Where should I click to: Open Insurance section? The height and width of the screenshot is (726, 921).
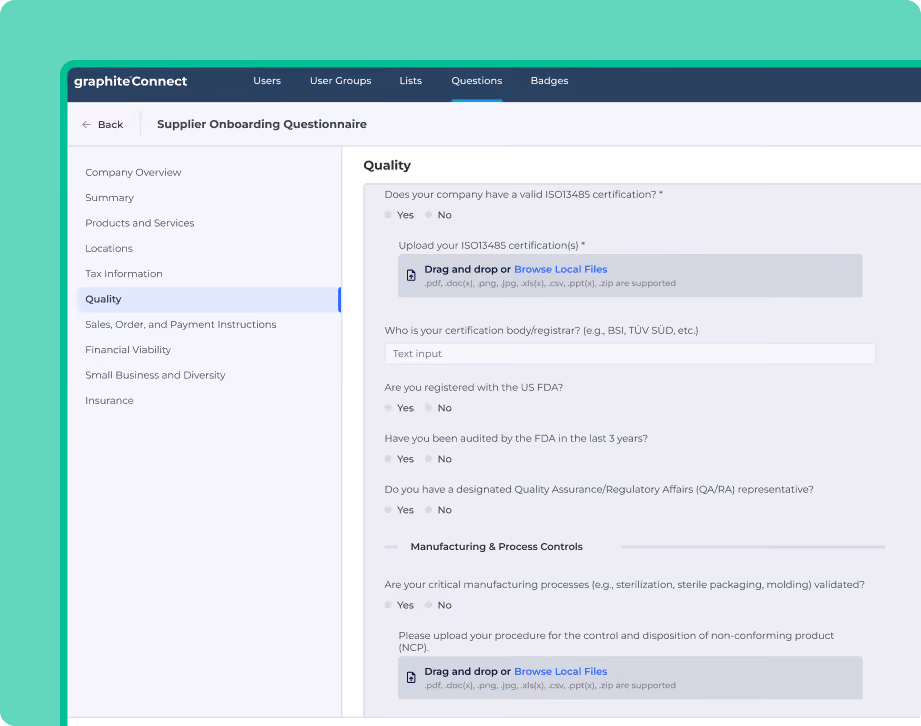pyautogui.click(x=109, y=400)
